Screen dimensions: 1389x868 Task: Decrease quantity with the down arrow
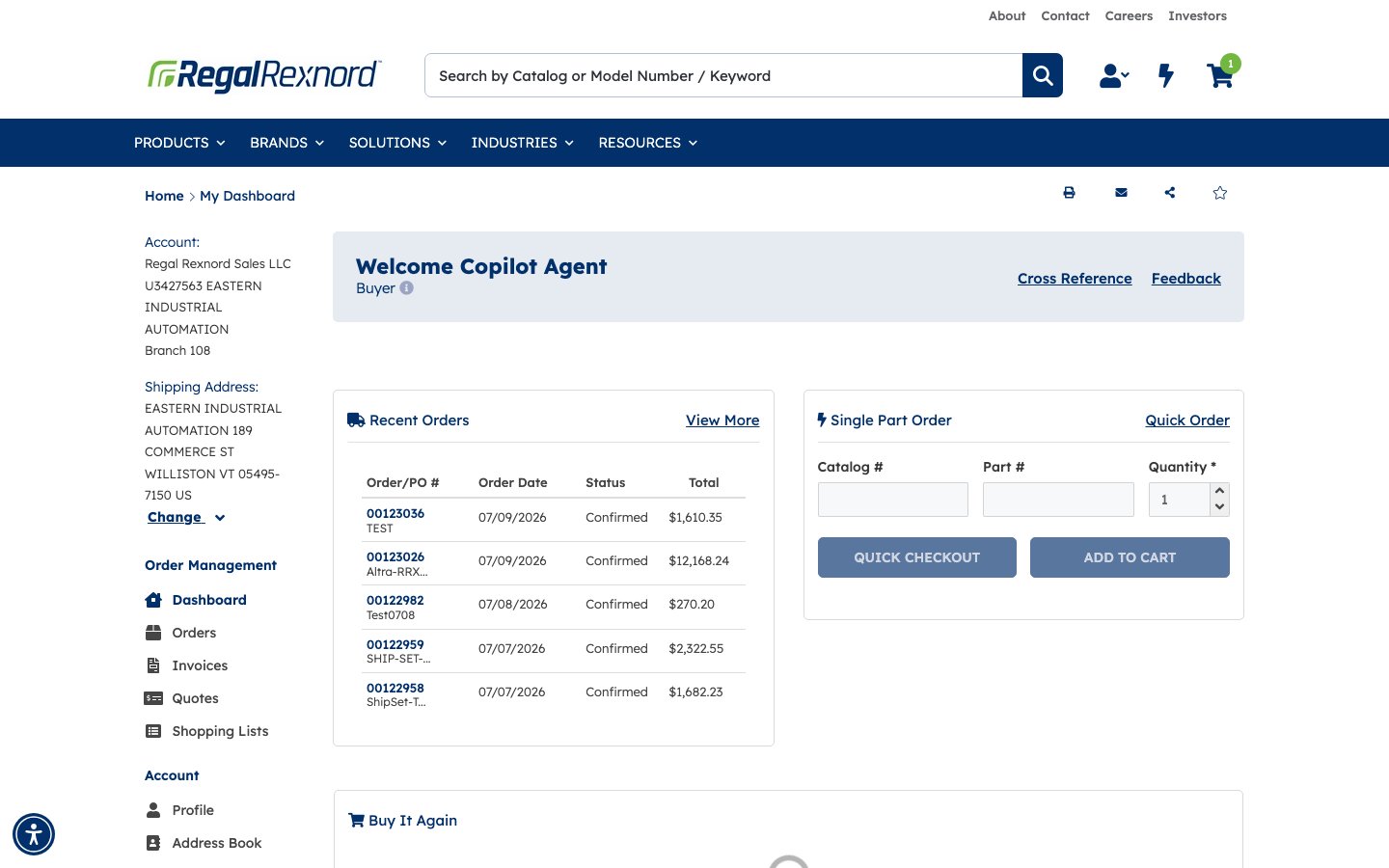1220,507
